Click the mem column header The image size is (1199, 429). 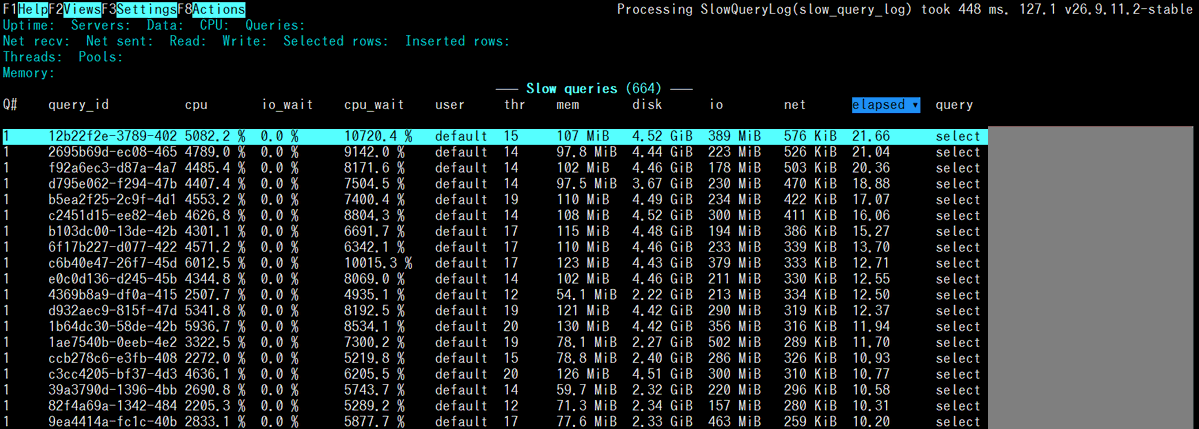click(x=567, y=105)
